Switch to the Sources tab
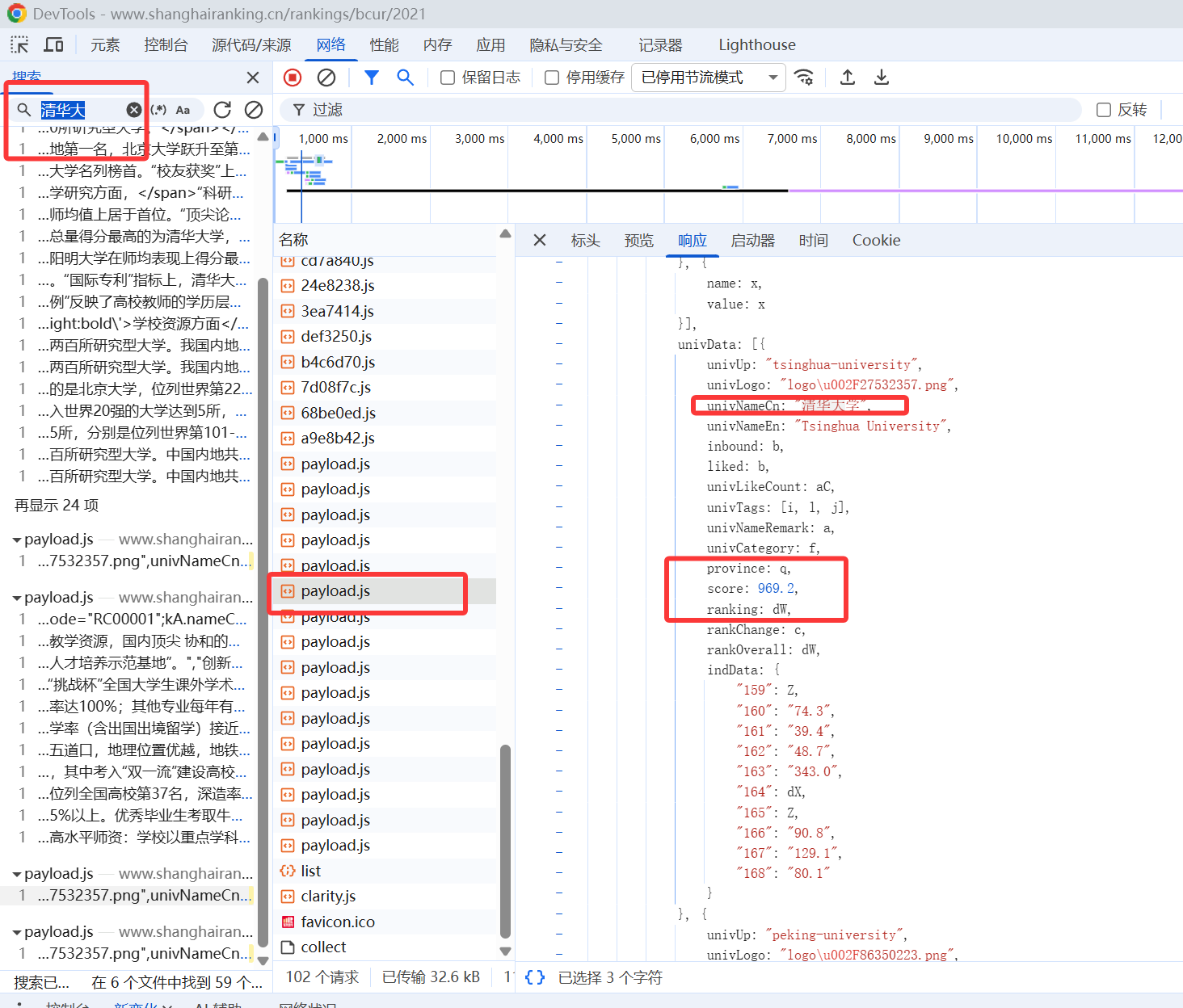Screen dimensions: 1183x1008 [x=251, y=44]
